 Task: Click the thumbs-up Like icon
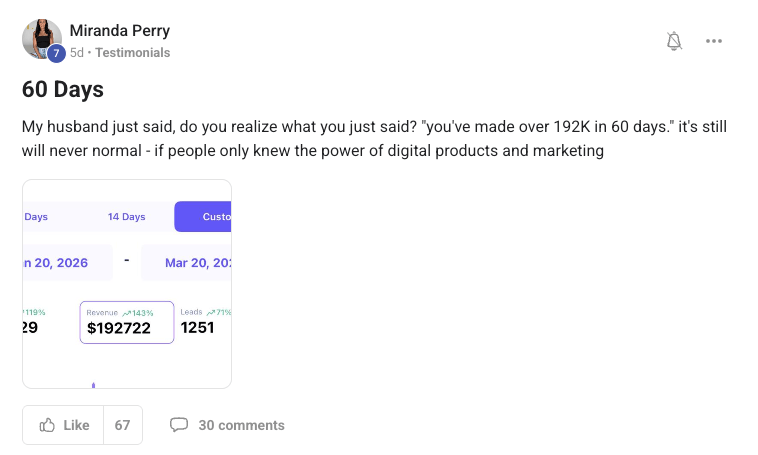coord(47,425)
